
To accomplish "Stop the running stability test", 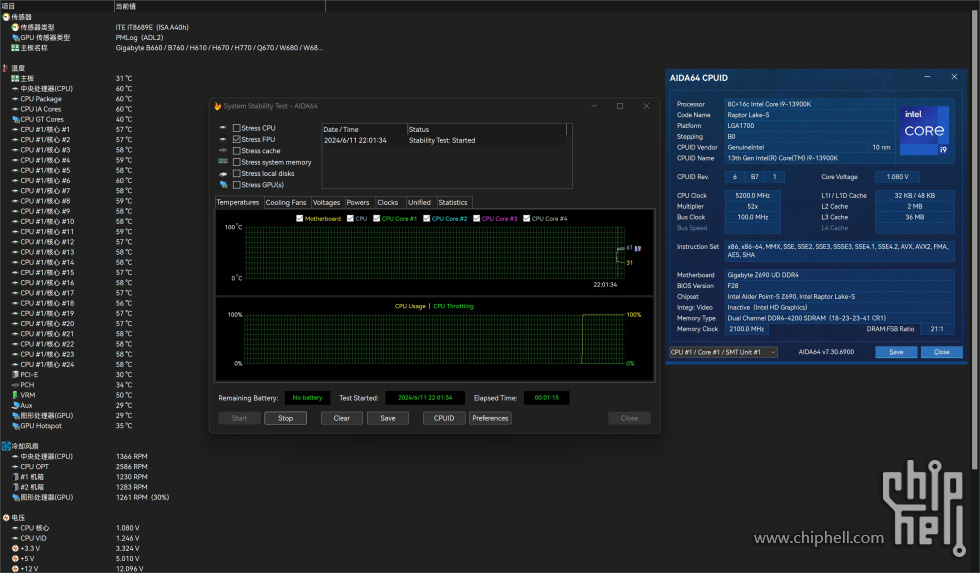I will tap(286, 418).
